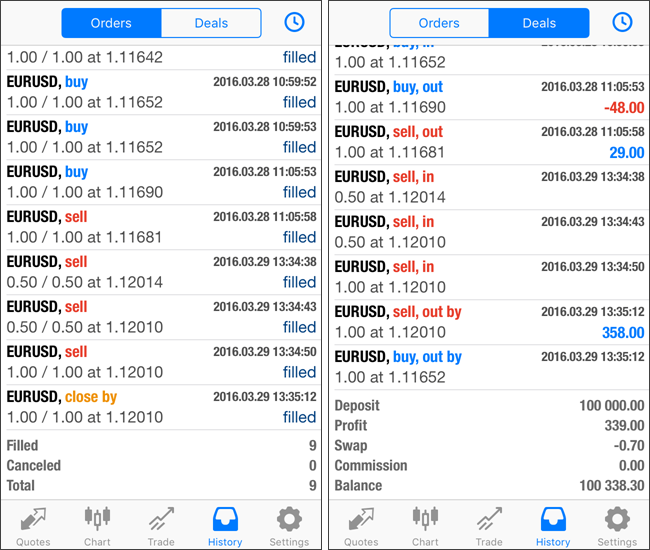The image size is (650, 550).
Task: Select the highlighted Orders tab on left screen
Action: tap(111, 23)
